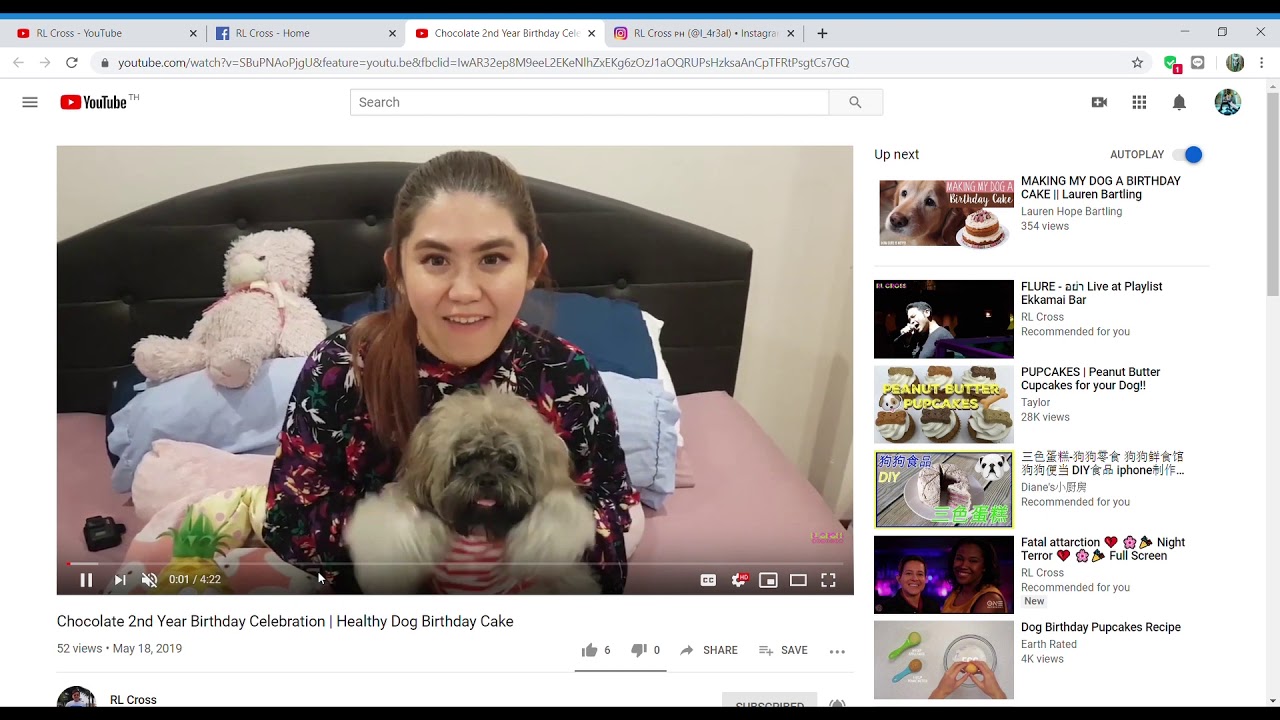Unmute the video player volume
This screenshot has width=1280, height=720.
click(150, 580)
